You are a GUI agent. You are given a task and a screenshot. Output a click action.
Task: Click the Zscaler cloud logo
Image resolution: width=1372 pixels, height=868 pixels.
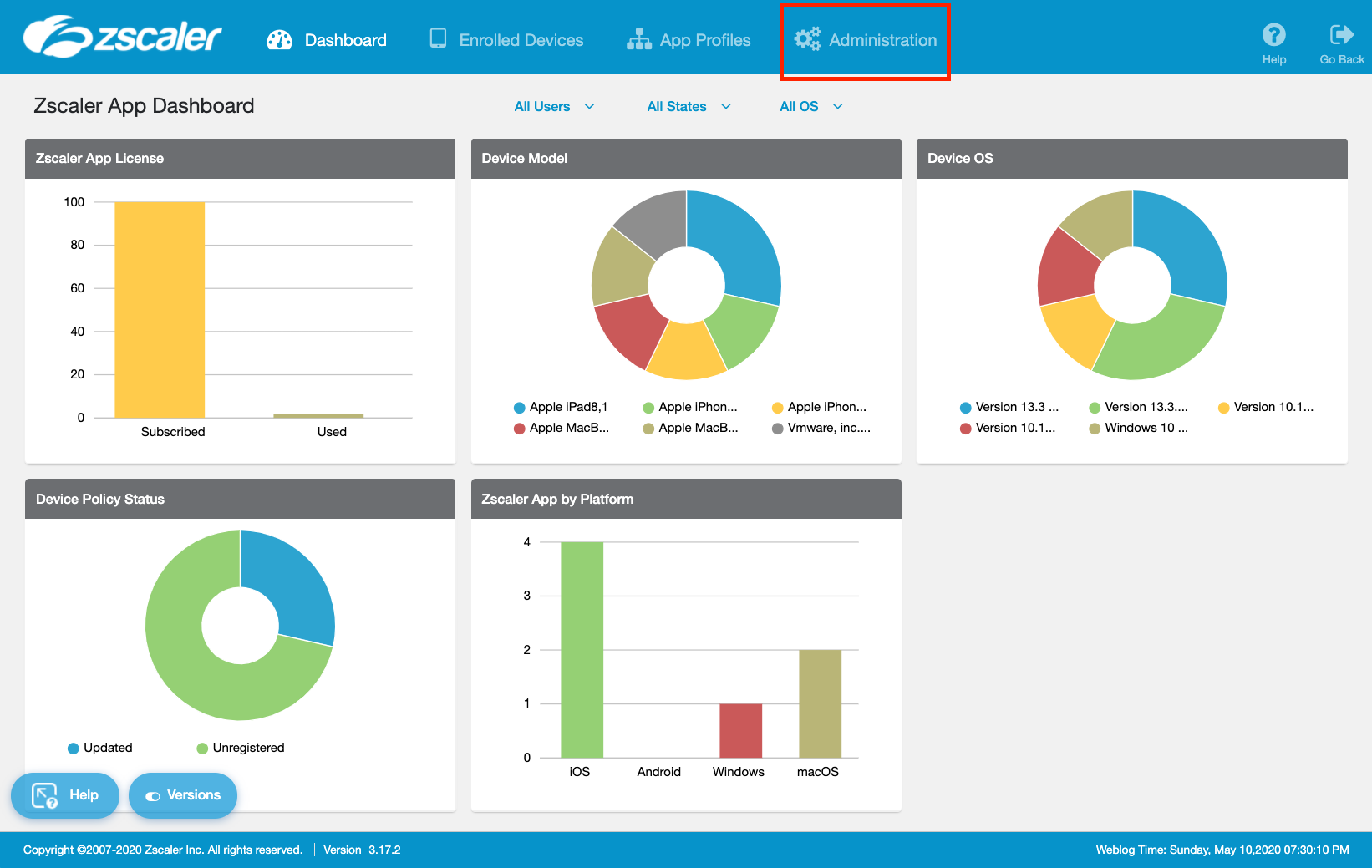tap(122, 37)
